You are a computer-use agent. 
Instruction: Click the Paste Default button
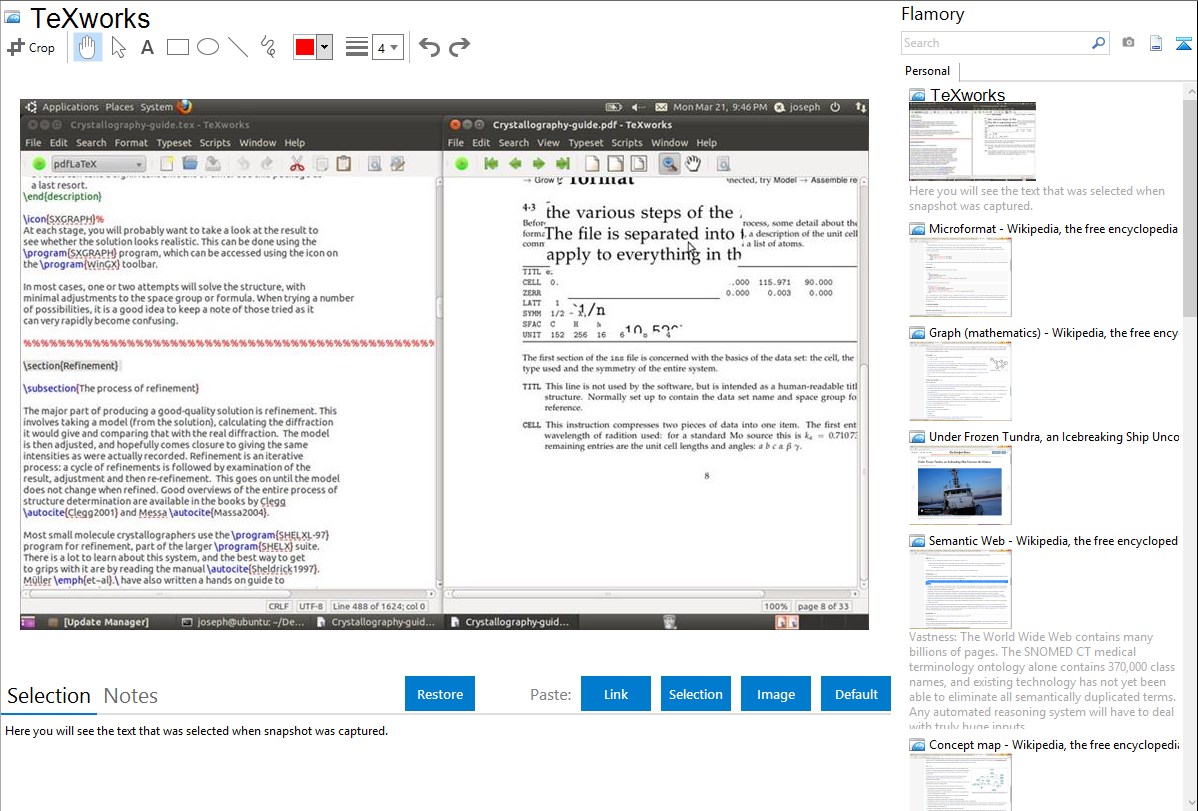click(856, 694)
